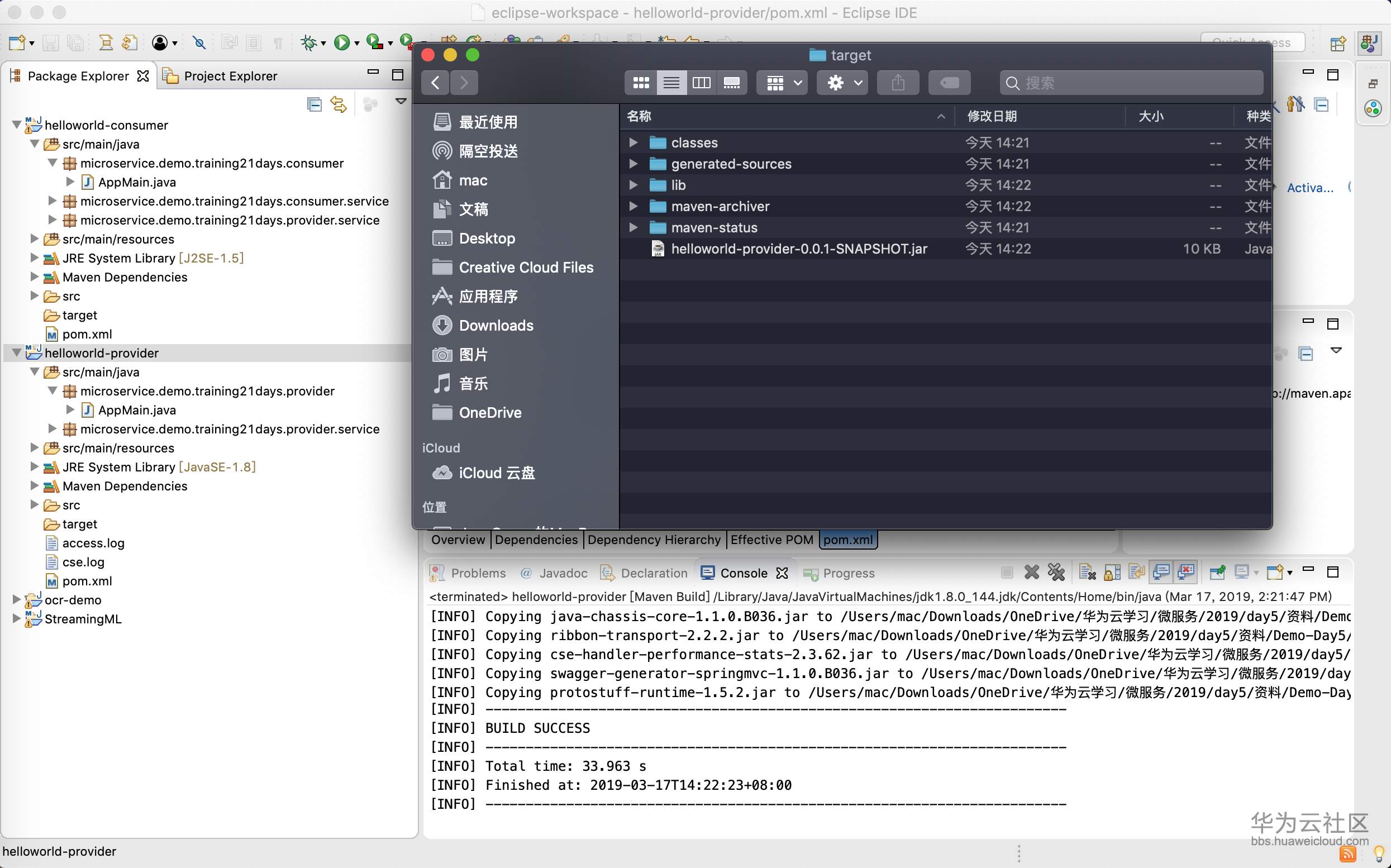The height and width of the screenshot is (868, 1391).
Task: Toggle Show Console on standard output change
Action: [1161, 573]
